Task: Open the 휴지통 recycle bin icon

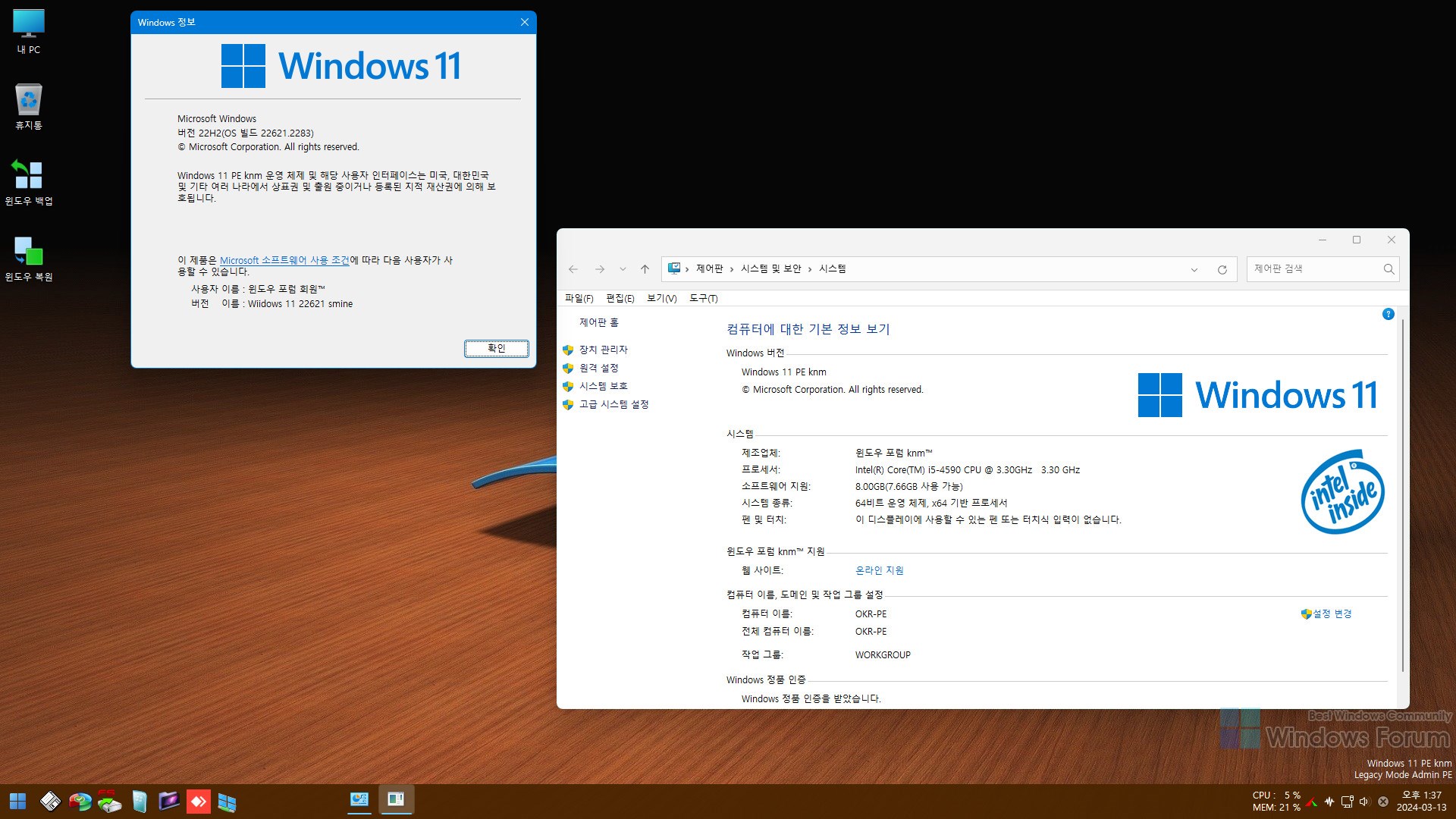Action: [29, 107]
